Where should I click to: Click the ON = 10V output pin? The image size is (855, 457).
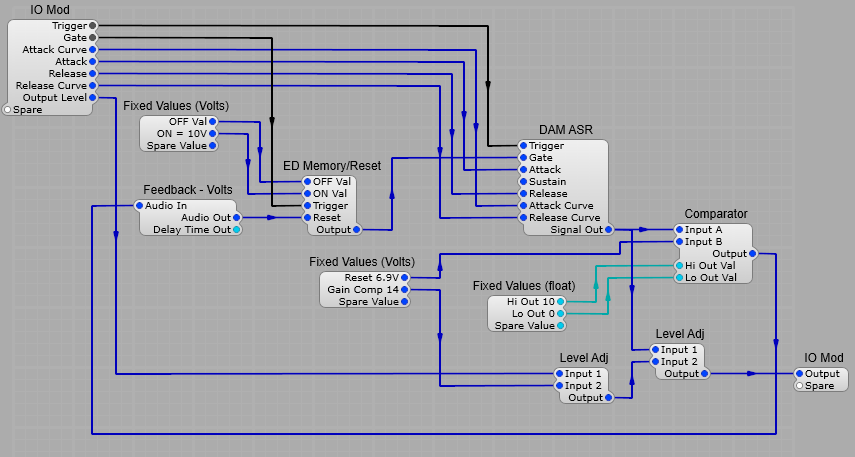click(x=213, y=133)
